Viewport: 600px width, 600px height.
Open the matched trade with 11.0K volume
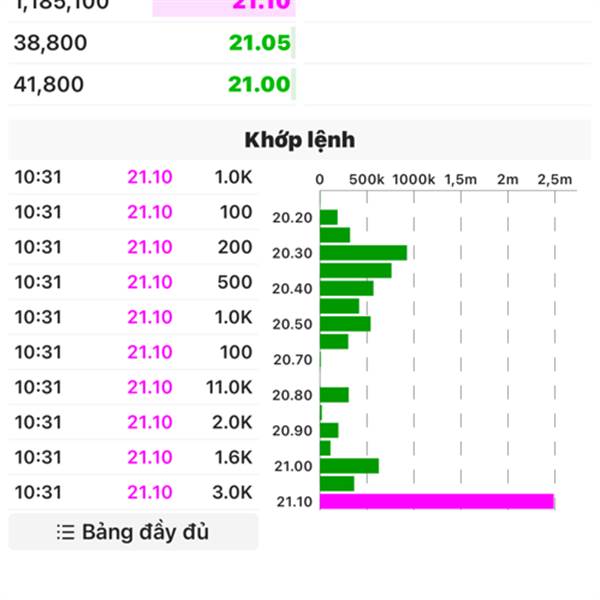pyautogui.click(x=133, y=387)
